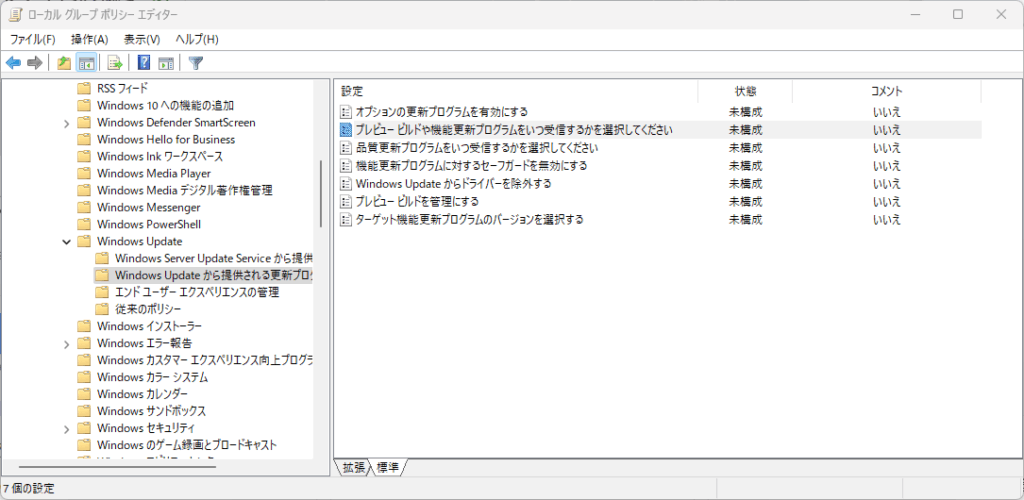The image size is (1024, 500).
Task: Select プレビュー ビルドや機能更新プログラムをいつ受信するか policy
Action: click(514, 130)
